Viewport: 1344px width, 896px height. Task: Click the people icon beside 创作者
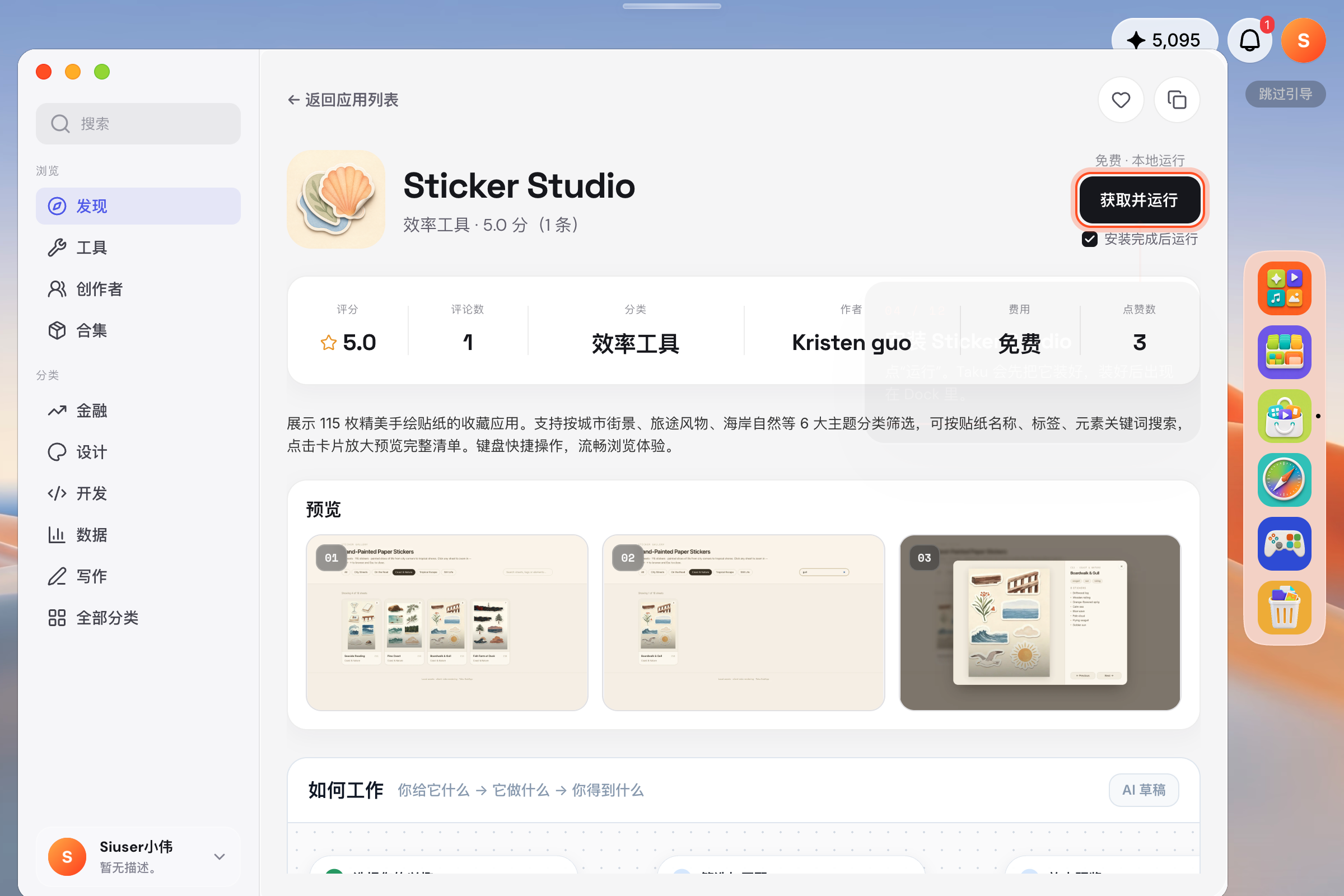coord(57,289)
